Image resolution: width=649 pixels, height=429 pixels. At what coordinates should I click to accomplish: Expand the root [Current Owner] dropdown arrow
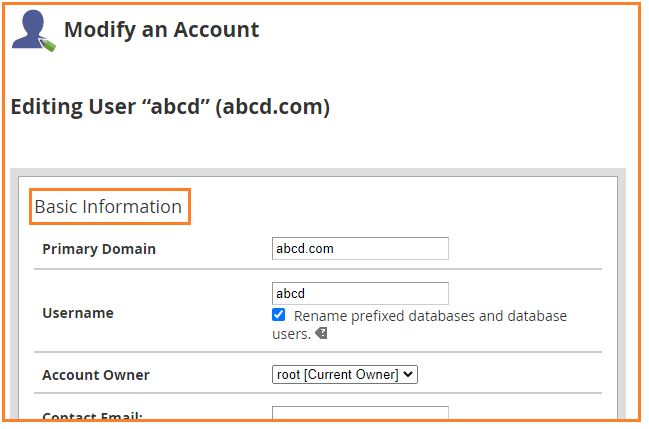(408, 374)
